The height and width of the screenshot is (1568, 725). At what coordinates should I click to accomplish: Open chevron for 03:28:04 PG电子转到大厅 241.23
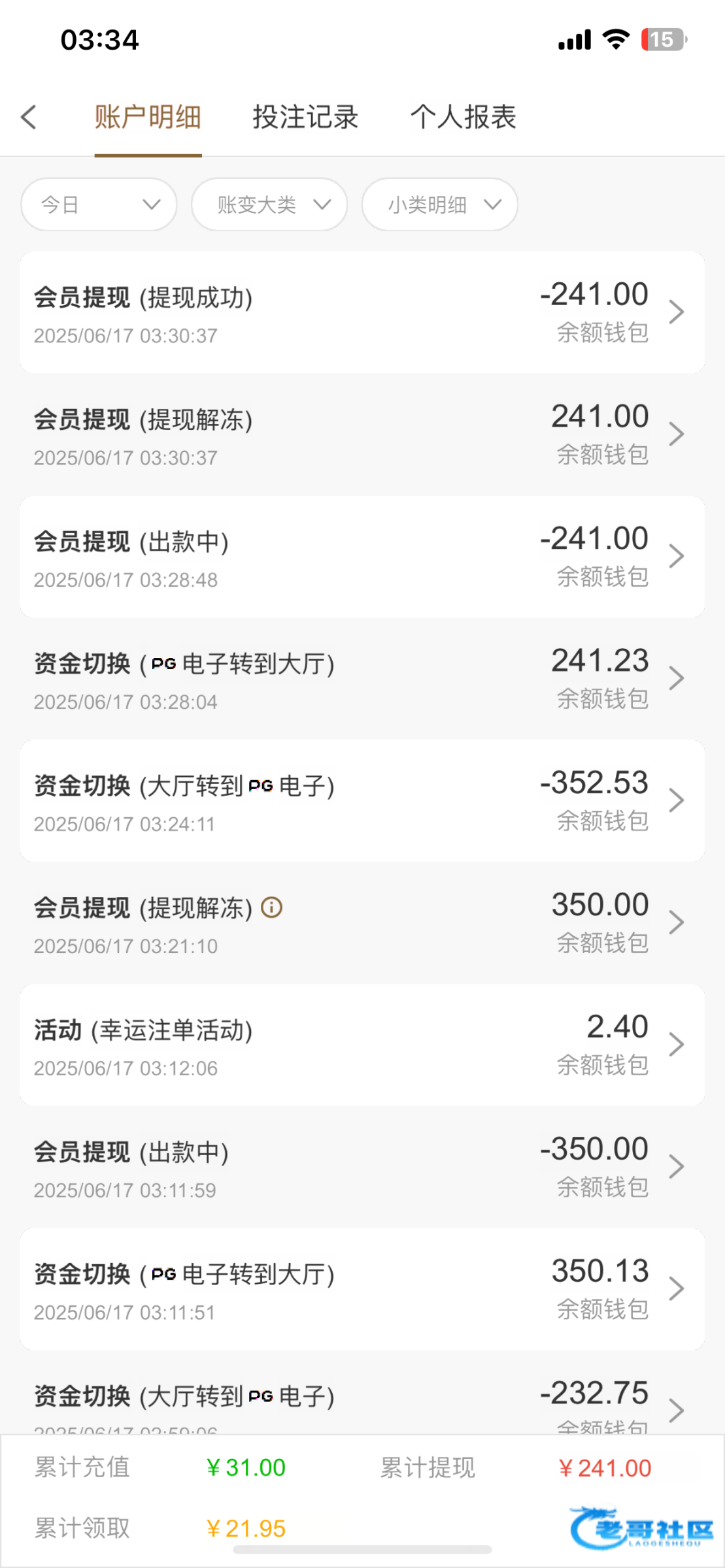(x=677, y=679)
